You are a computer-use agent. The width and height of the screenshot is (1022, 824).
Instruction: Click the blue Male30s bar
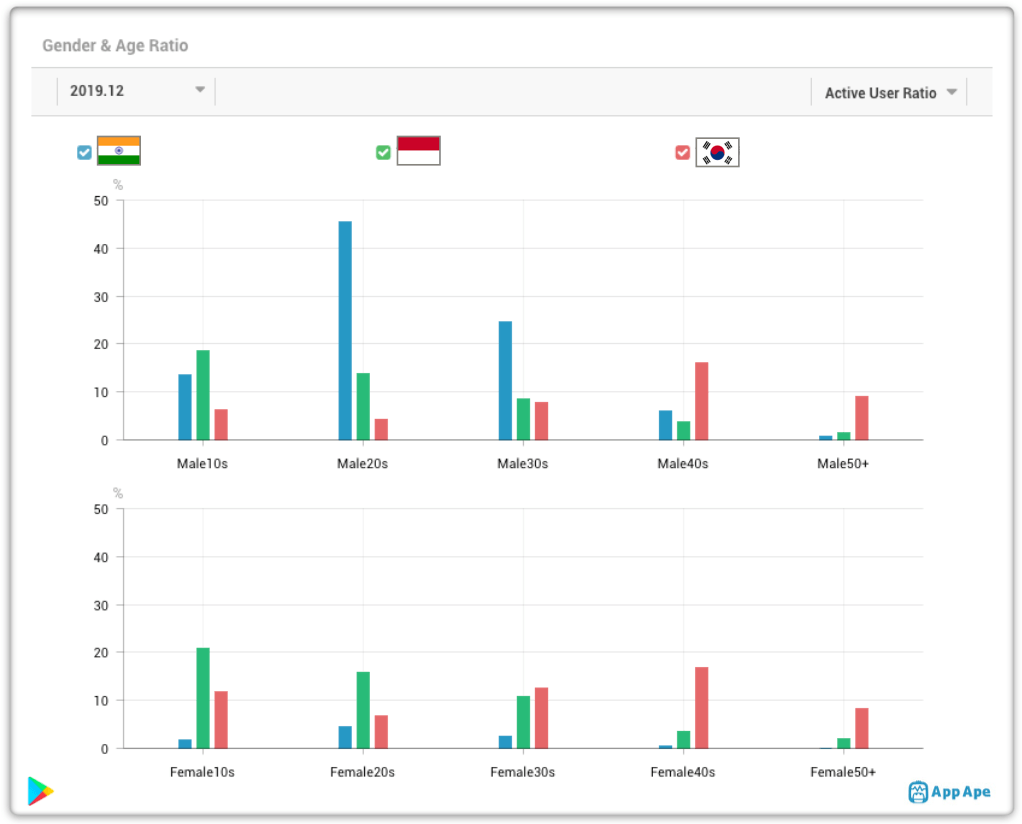pyautogui.click(x=505, y=381)
